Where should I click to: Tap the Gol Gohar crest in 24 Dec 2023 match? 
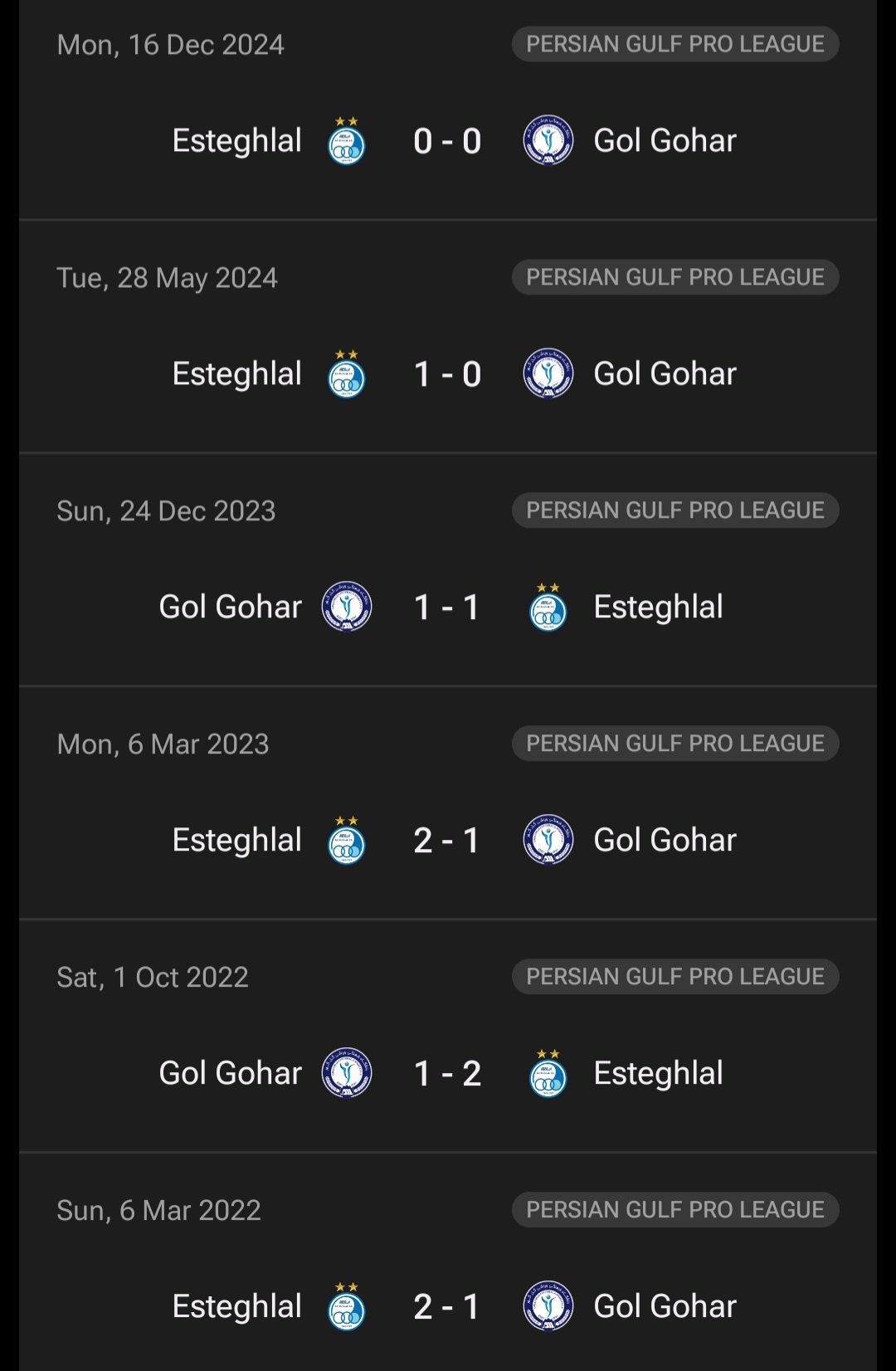click(x=347, y=607)
